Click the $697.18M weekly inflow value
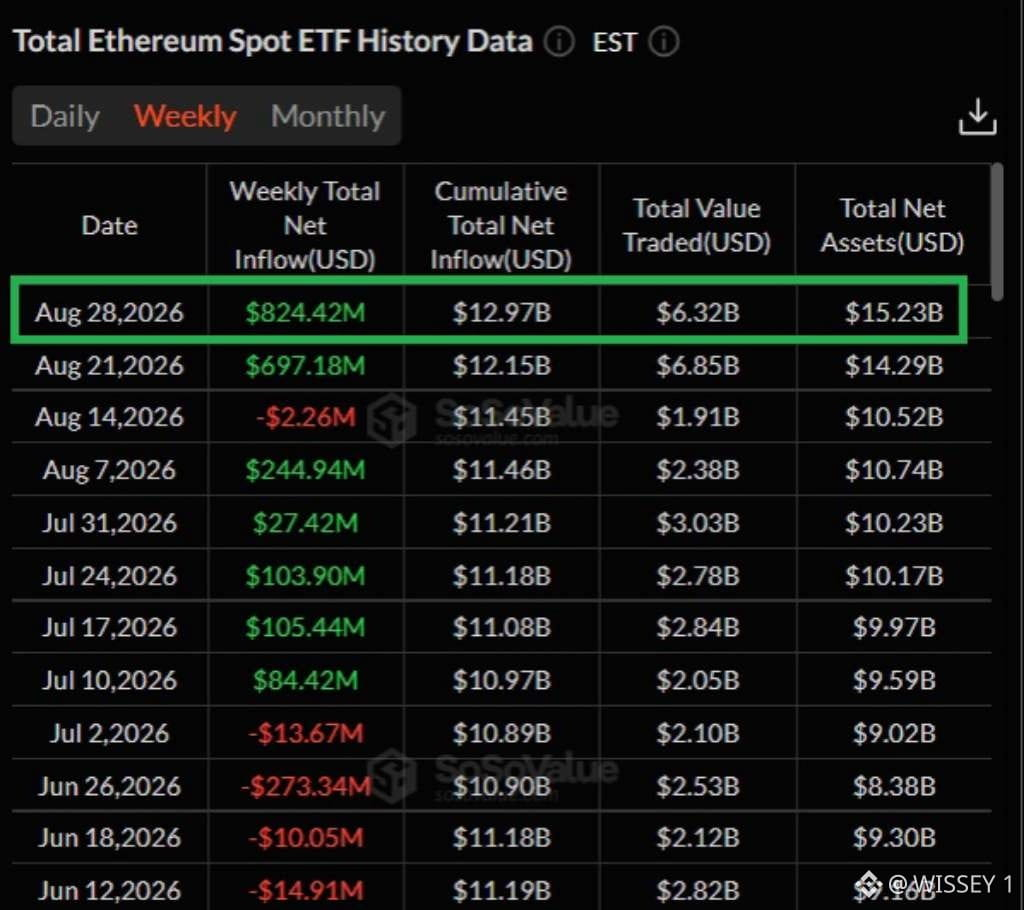 305,366
